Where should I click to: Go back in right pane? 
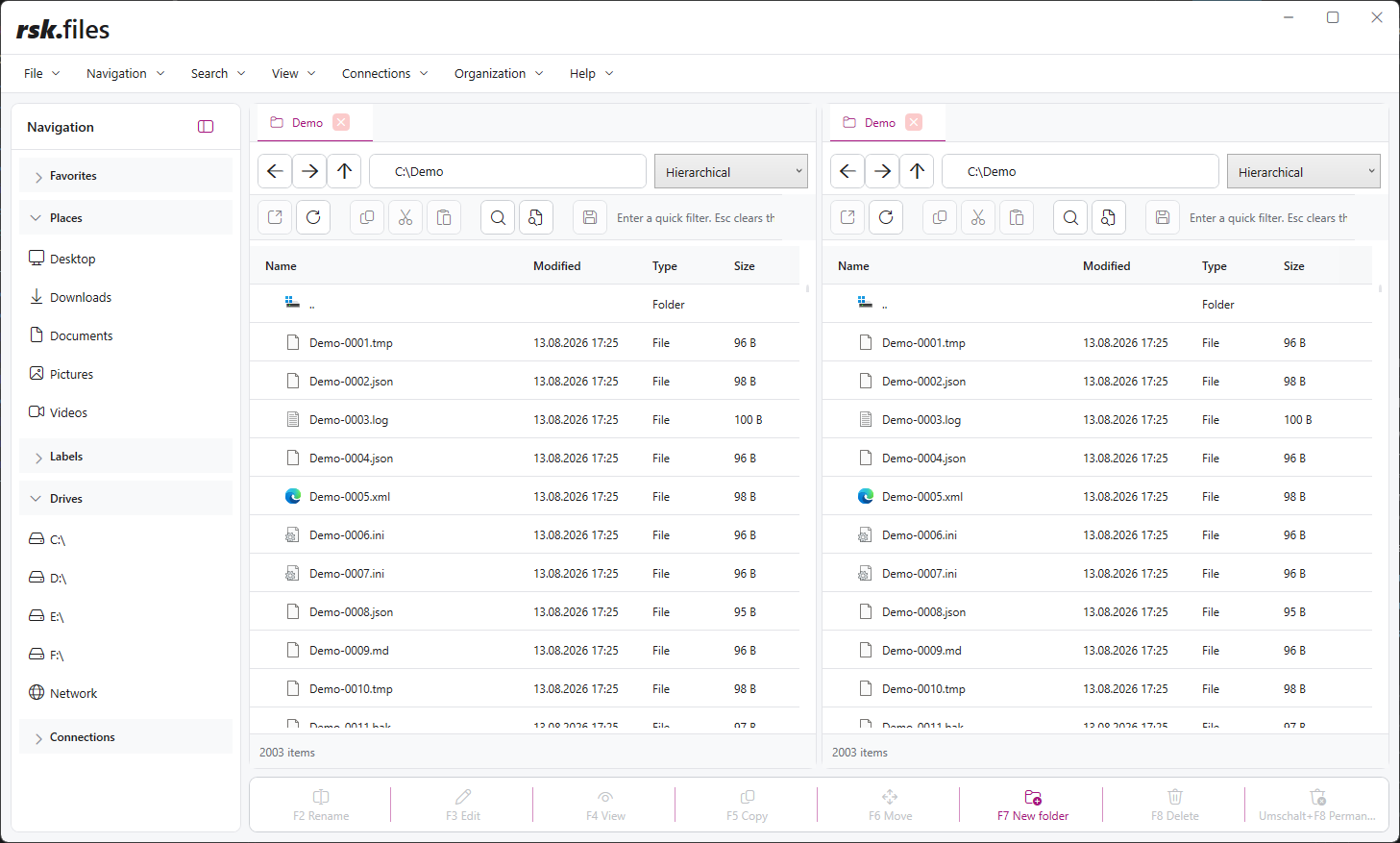coord(847,171)
